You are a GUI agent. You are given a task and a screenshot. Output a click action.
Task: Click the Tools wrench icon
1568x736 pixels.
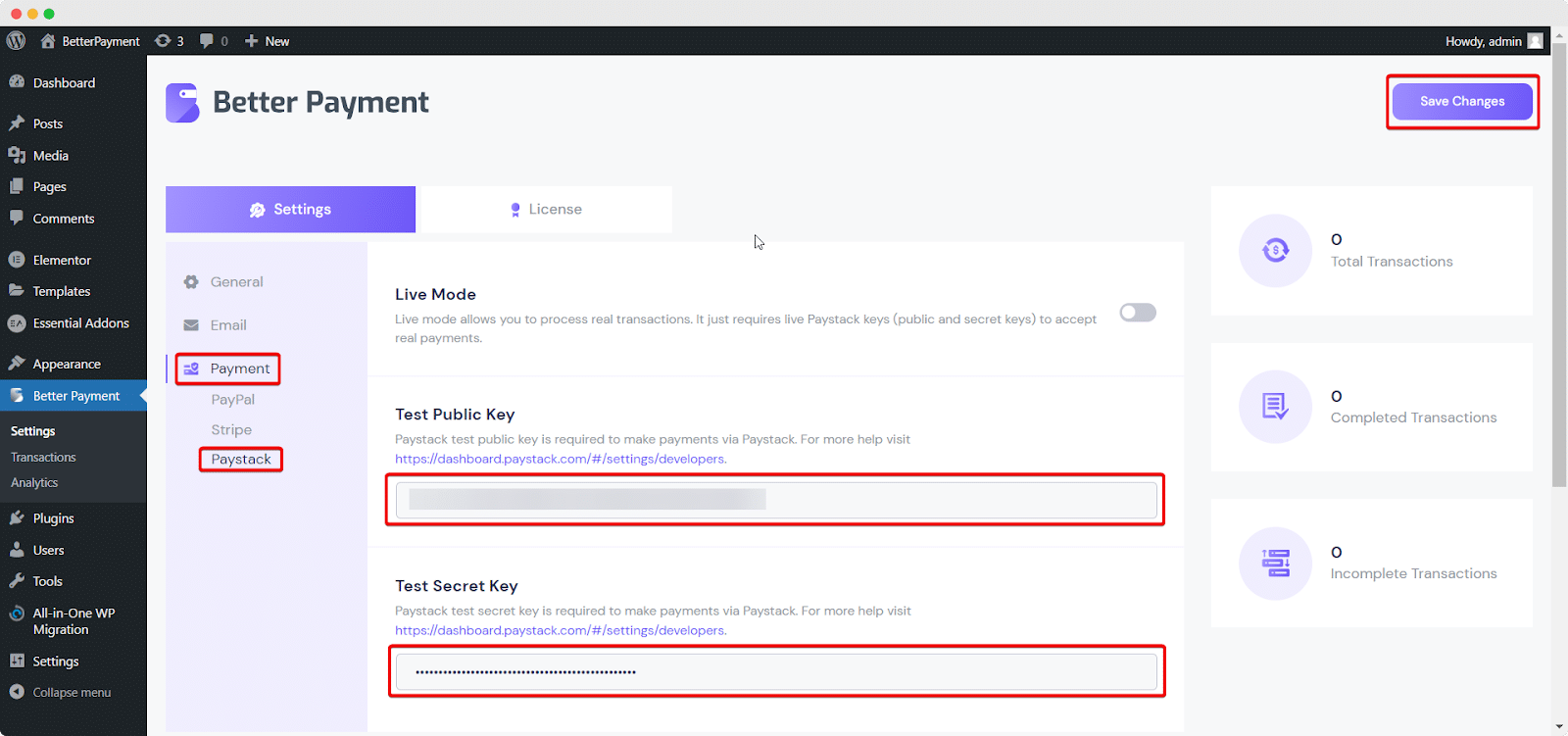17,581
